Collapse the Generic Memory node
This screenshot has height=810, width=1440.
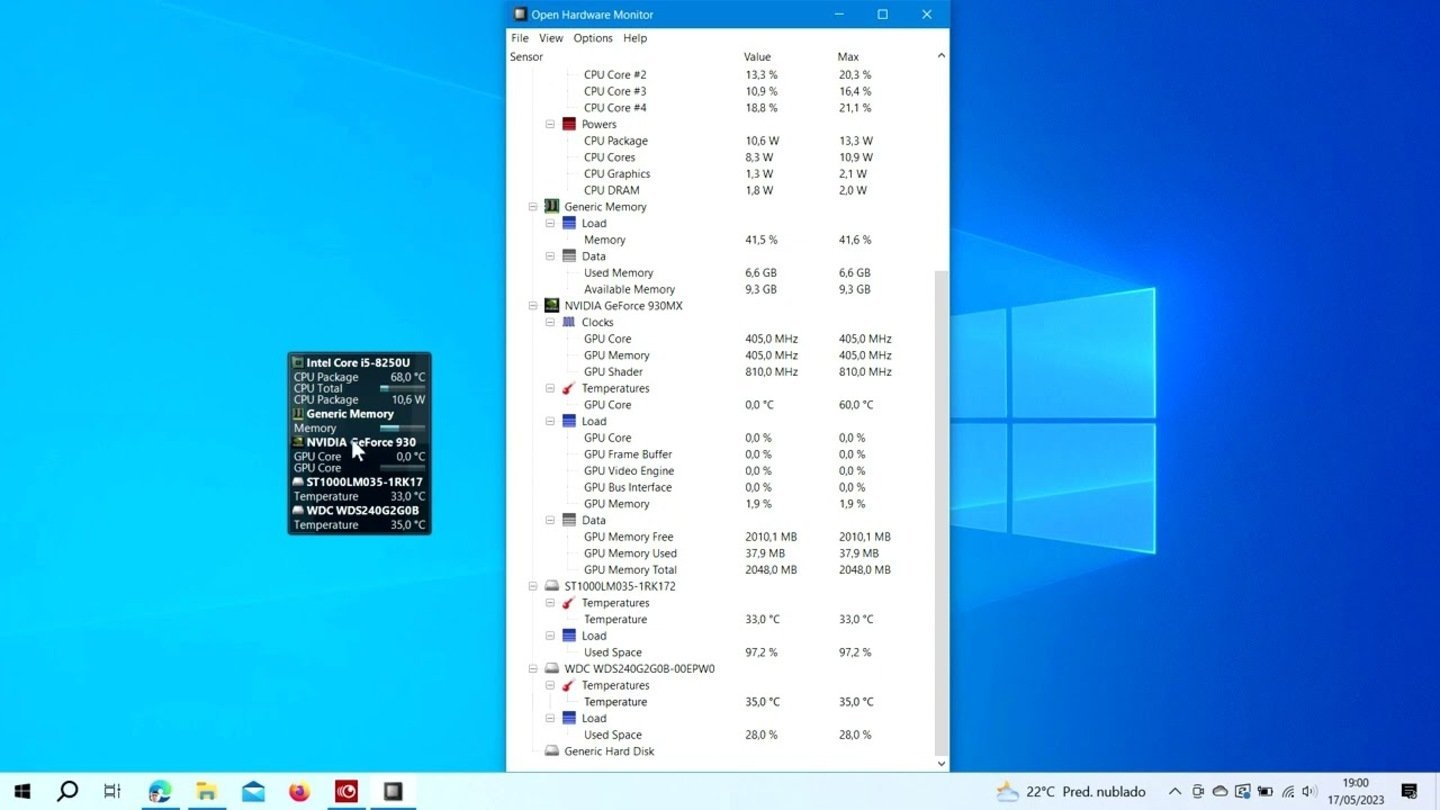point(532,207)
